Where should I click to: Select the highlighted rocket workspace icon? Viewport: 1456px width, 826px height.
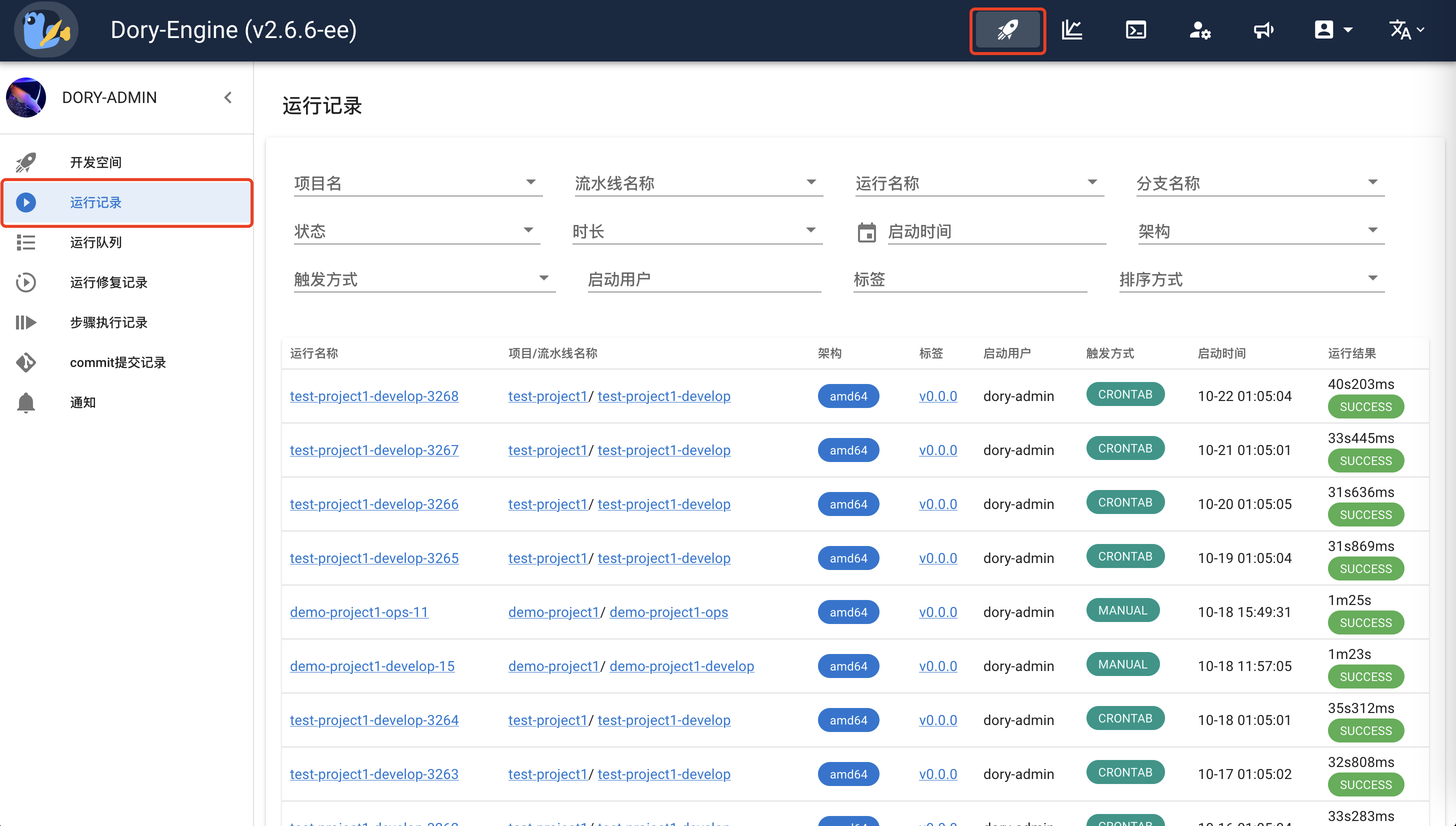[1007, 29]
